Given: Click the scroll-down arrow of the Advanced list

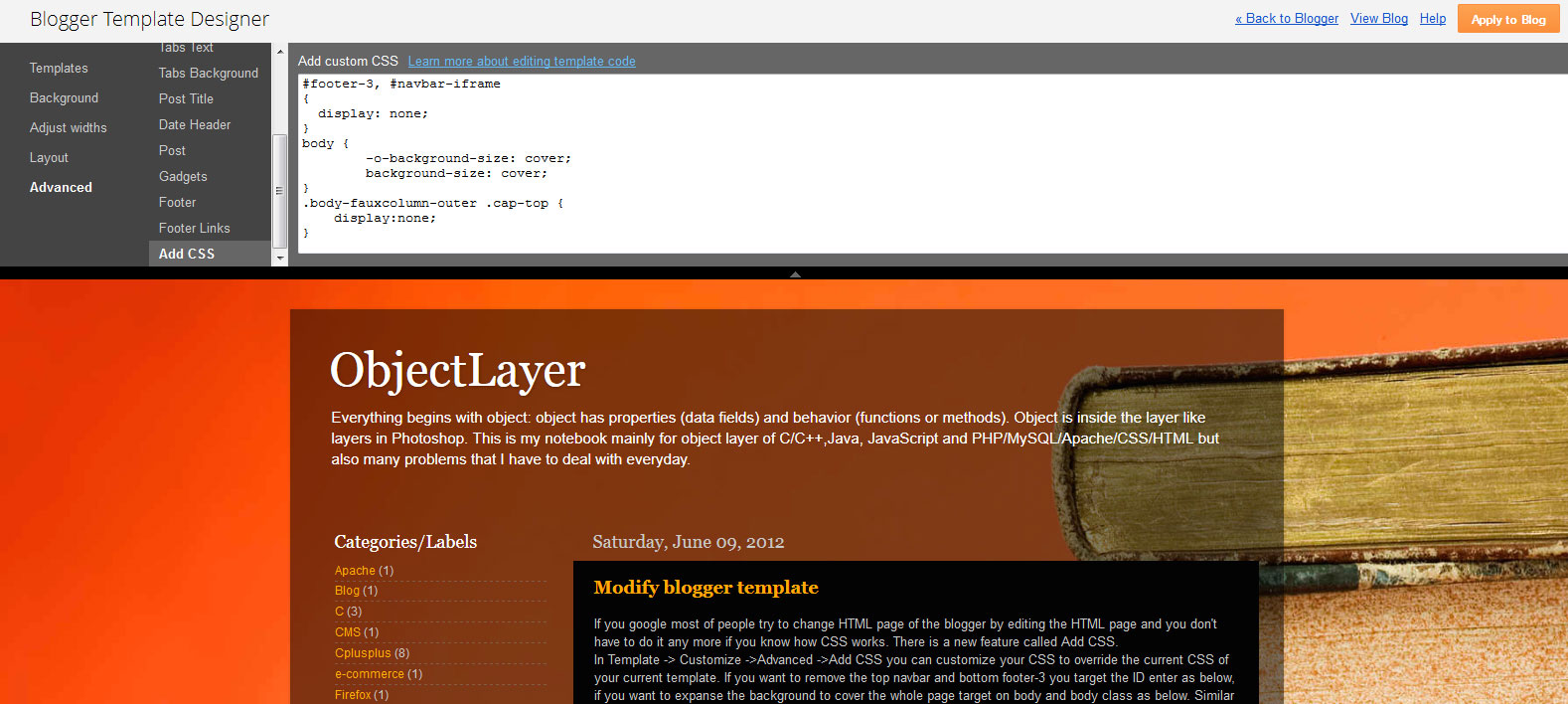Looking at the screenshot, I should click(280, 258).
